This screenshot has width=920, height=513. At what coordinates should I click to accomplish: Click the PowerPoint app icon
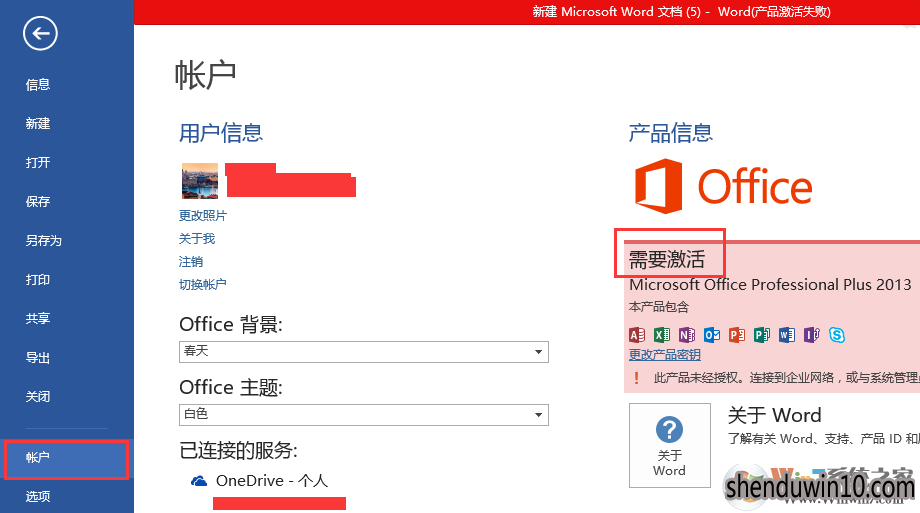pos(737,335)
